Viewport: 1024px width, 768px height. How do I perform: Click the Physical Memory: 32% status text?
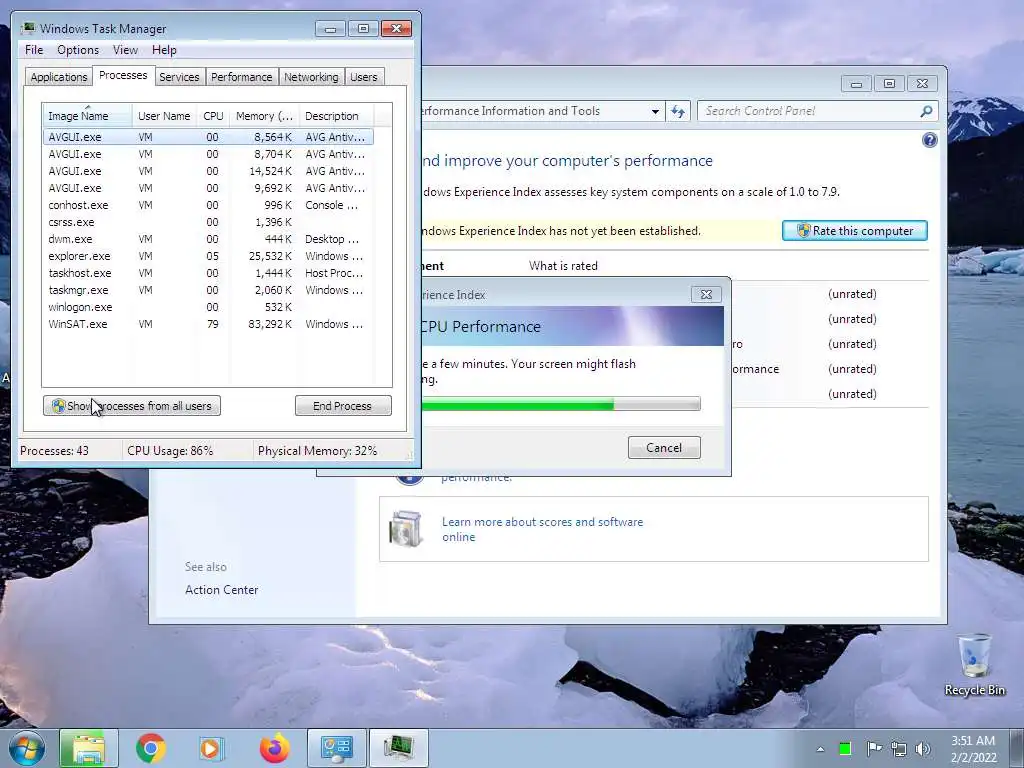point(317,451)
